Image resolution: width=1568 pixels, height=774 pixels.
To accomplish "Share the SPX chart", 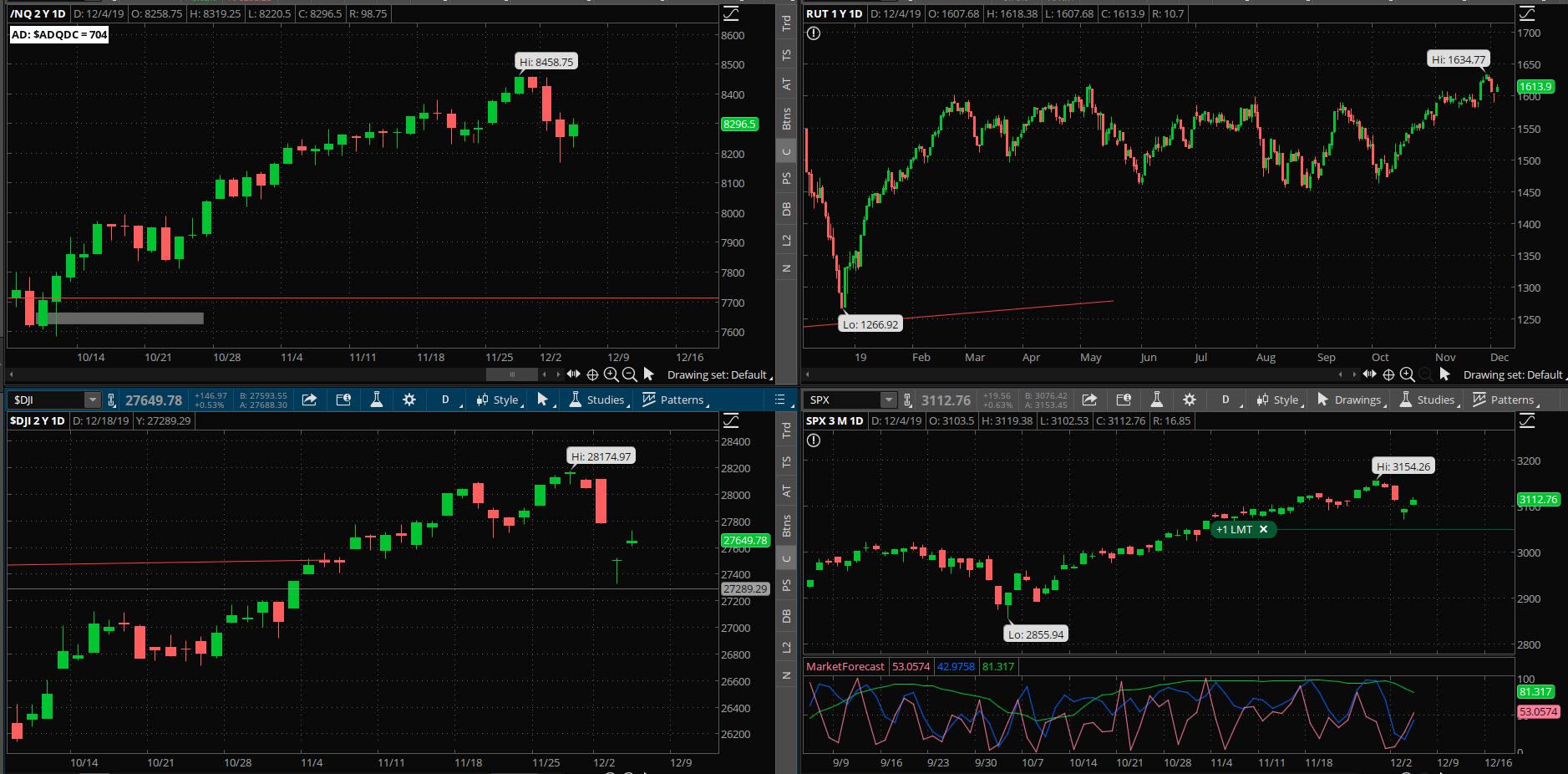I will 1089,400.
